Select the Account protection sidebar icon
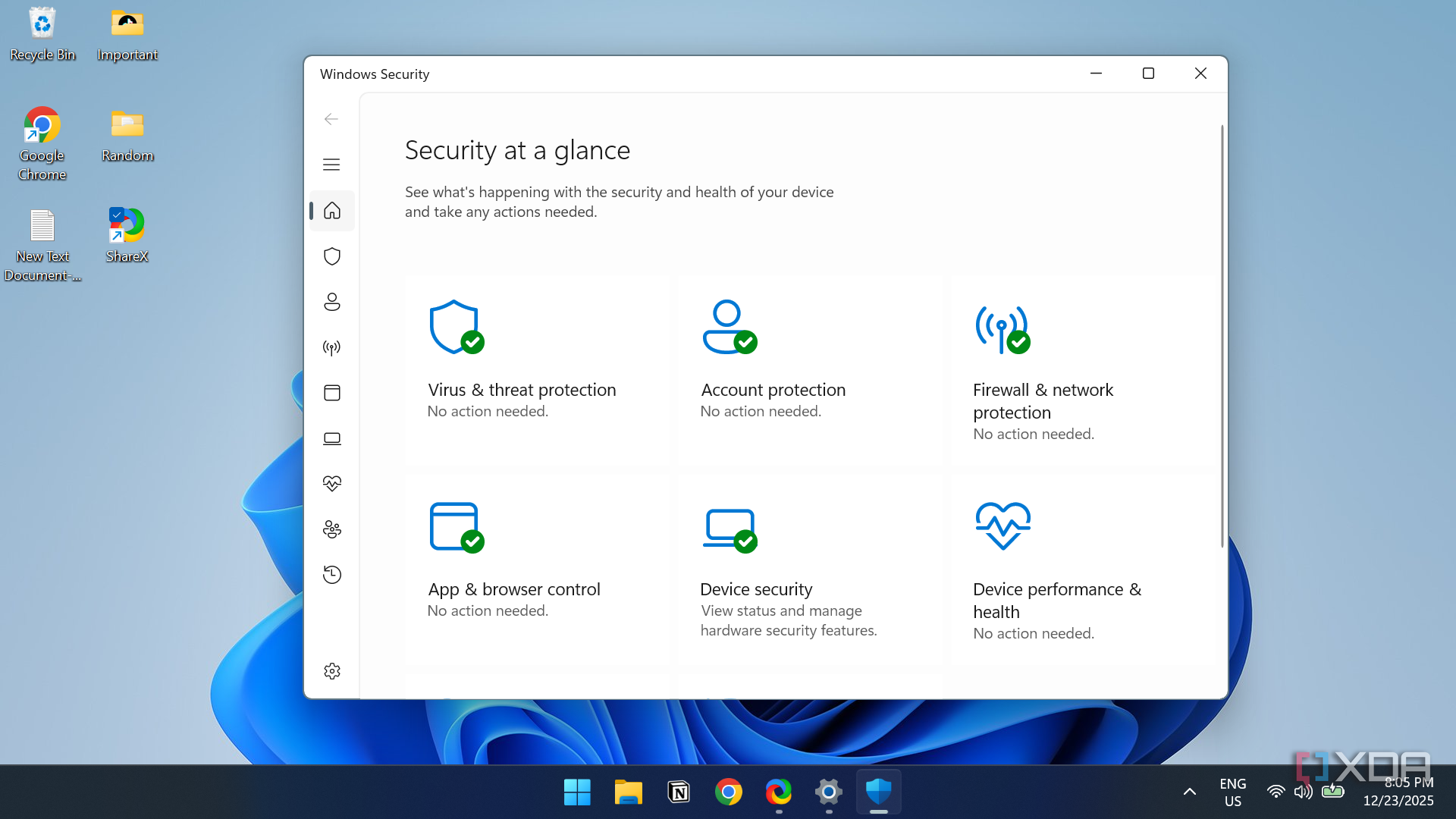The width and height of the screenshot is (1456, 819). [331, 302]
